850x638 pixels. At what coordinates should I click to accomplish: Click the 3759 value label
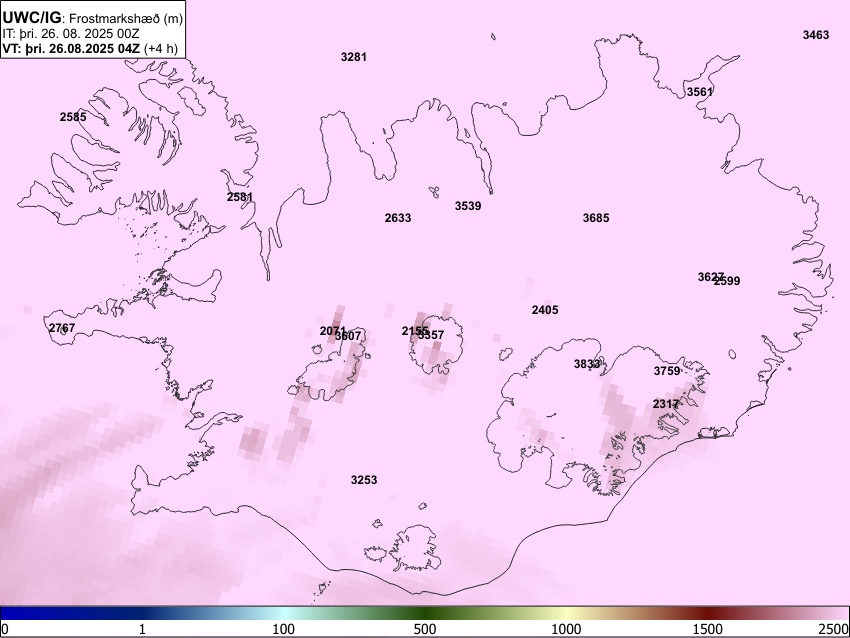tap(667, 371)
